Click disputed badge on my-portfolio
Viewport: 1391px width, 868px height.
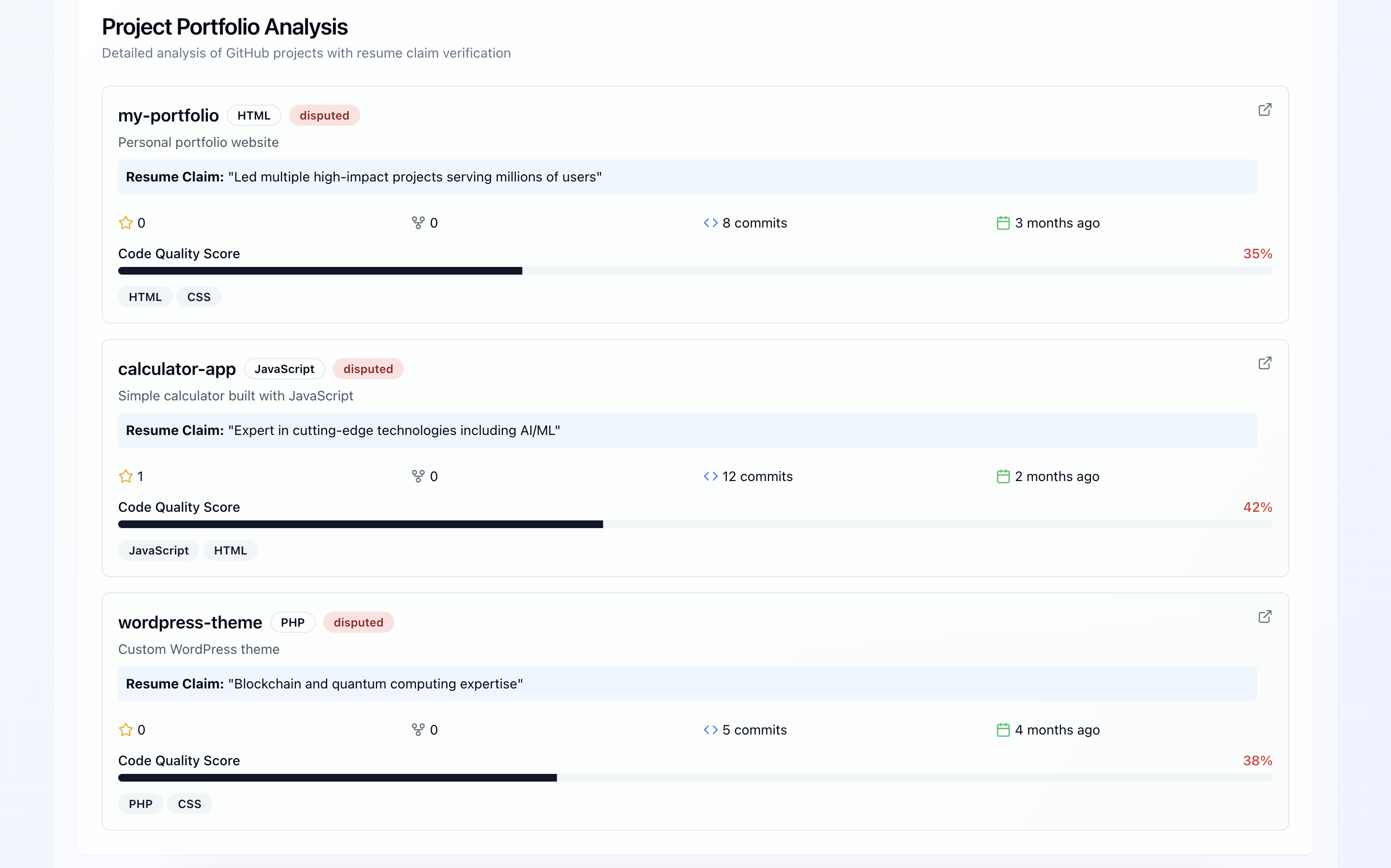click(x=325, y=115)
